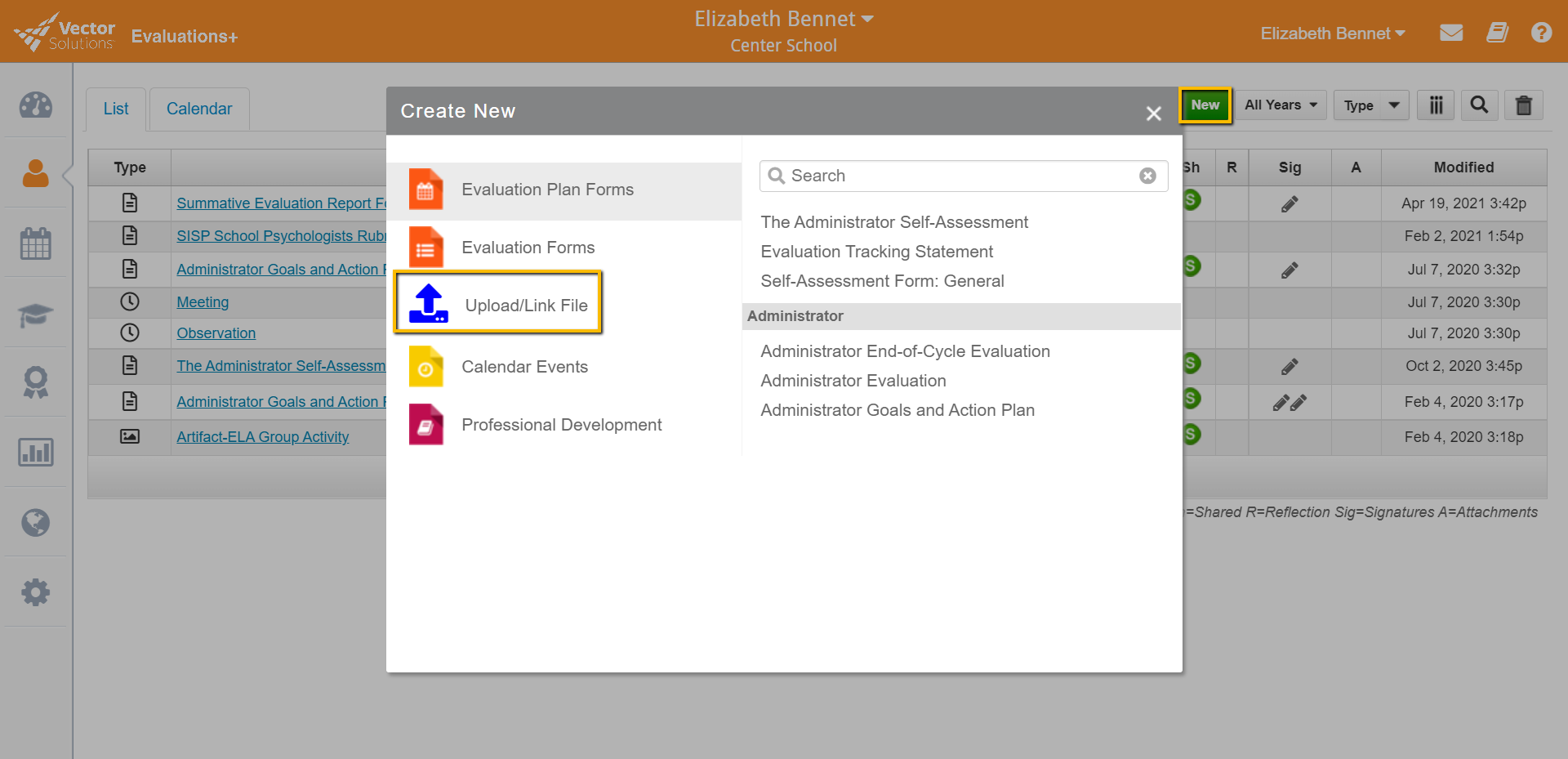Click the globe icon in sidebar

point(36,522)
